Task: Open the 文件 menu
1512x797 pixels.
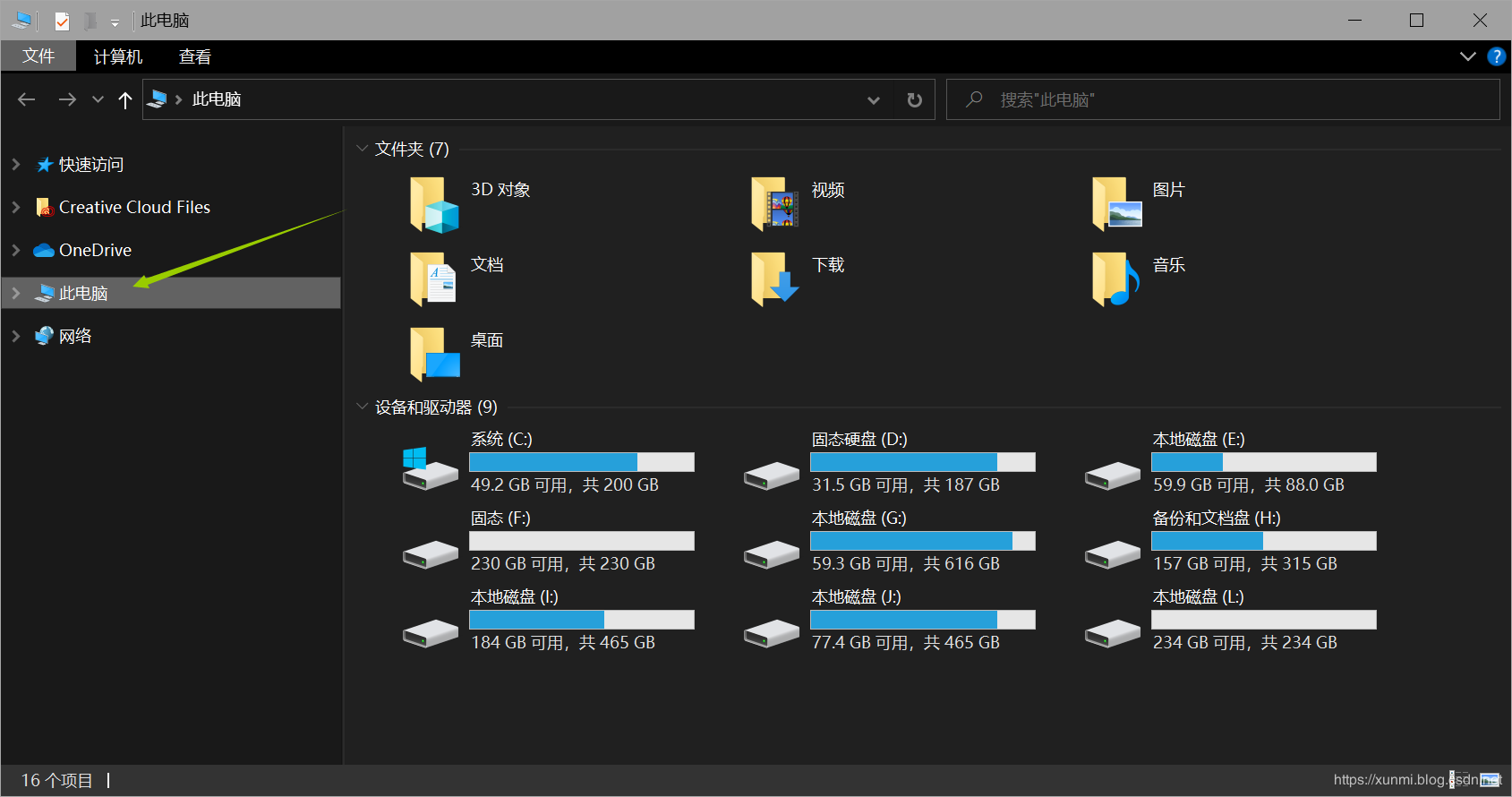Action: click(38, 56)
